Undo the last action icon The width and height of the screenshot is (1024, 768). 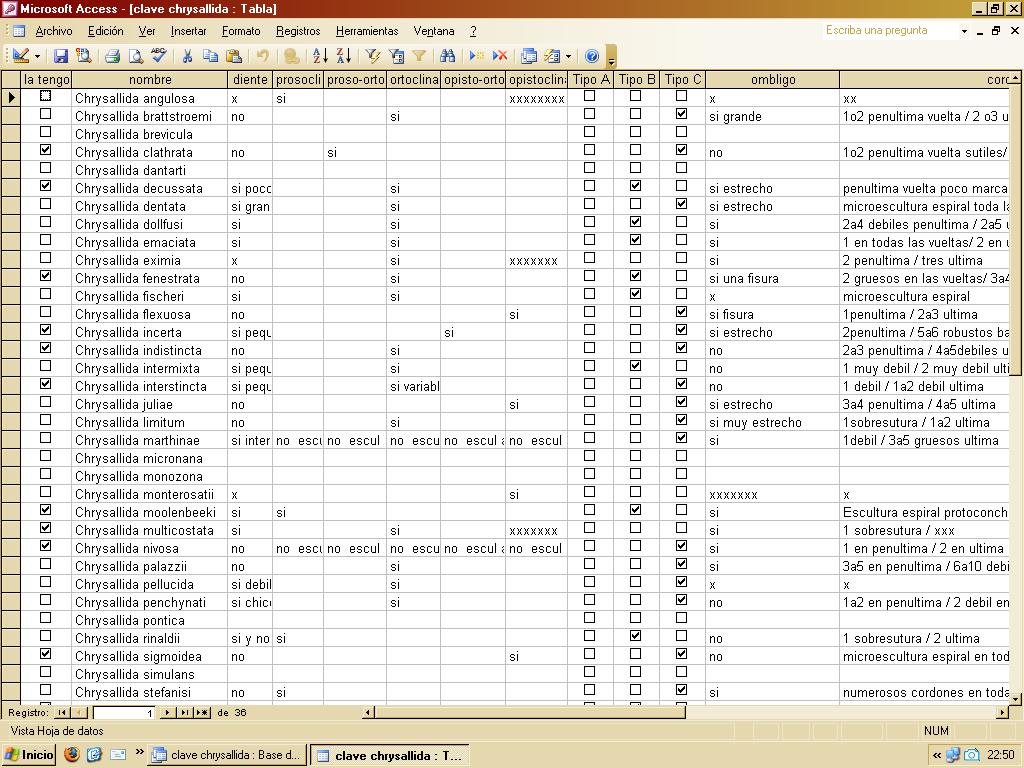pyautogui.click(x=262, y=56)
